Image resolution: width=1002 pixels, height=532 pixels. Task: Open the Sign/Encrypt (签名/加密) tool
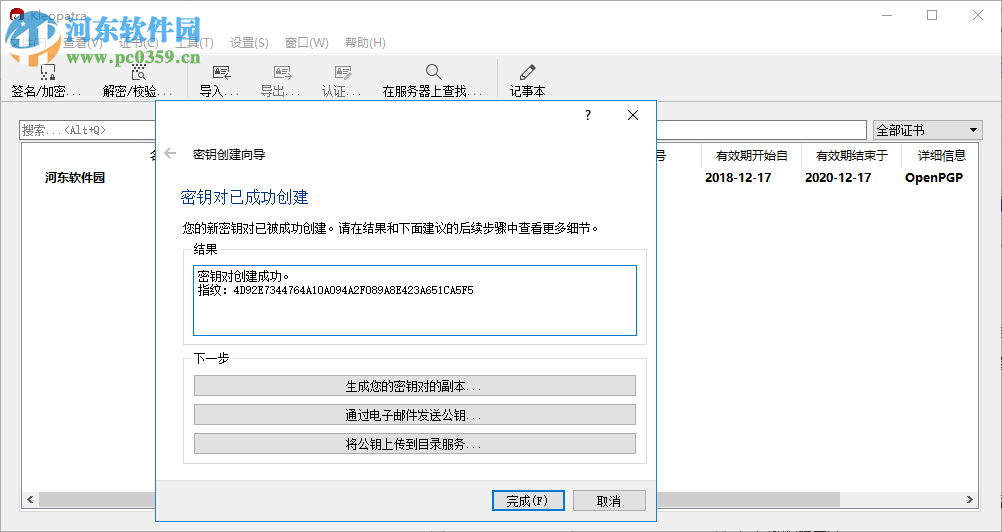(47, 80)
